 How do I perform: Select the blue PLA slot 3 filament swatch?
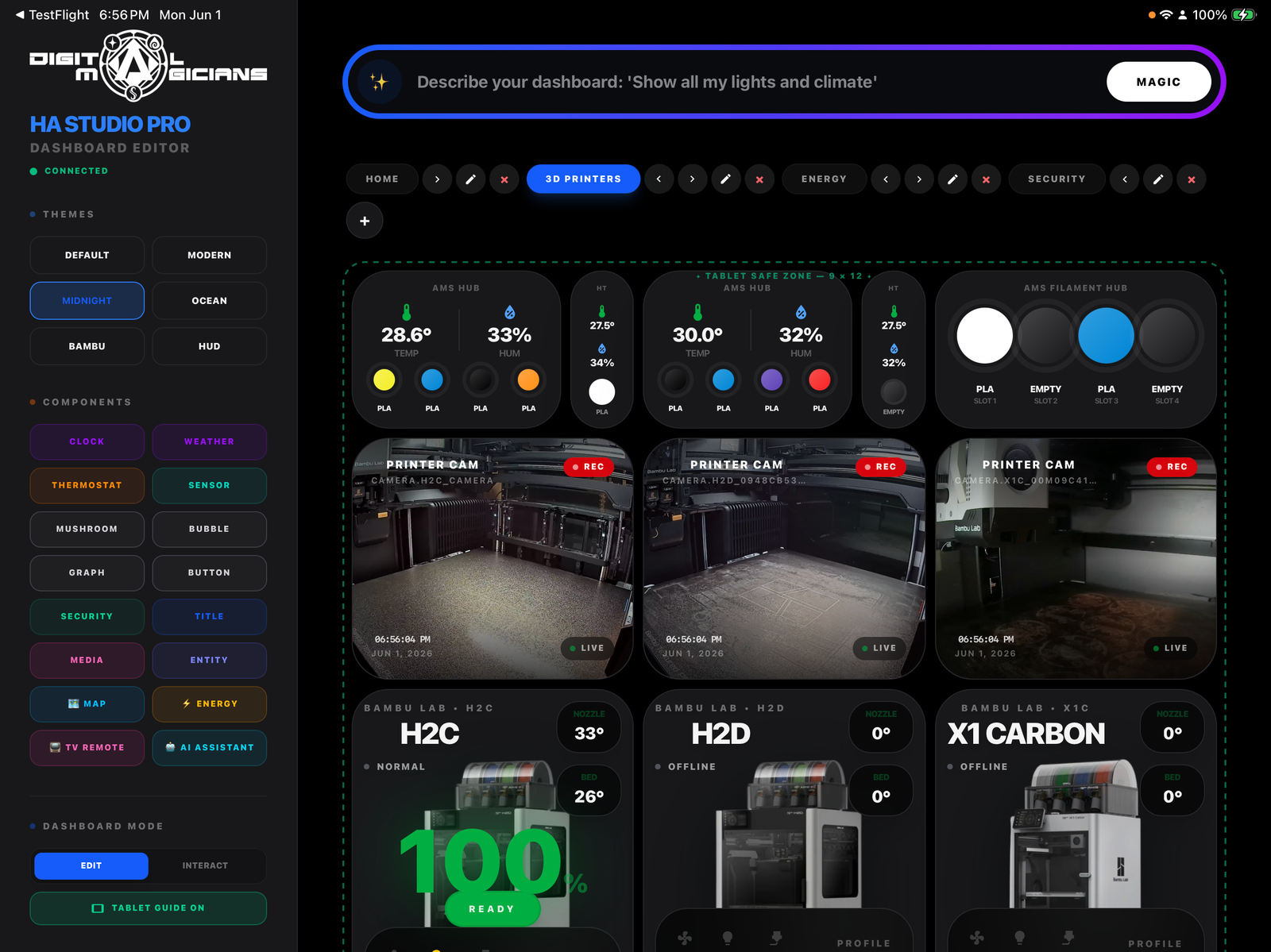pyautogui.click(x=1106, y=336)
